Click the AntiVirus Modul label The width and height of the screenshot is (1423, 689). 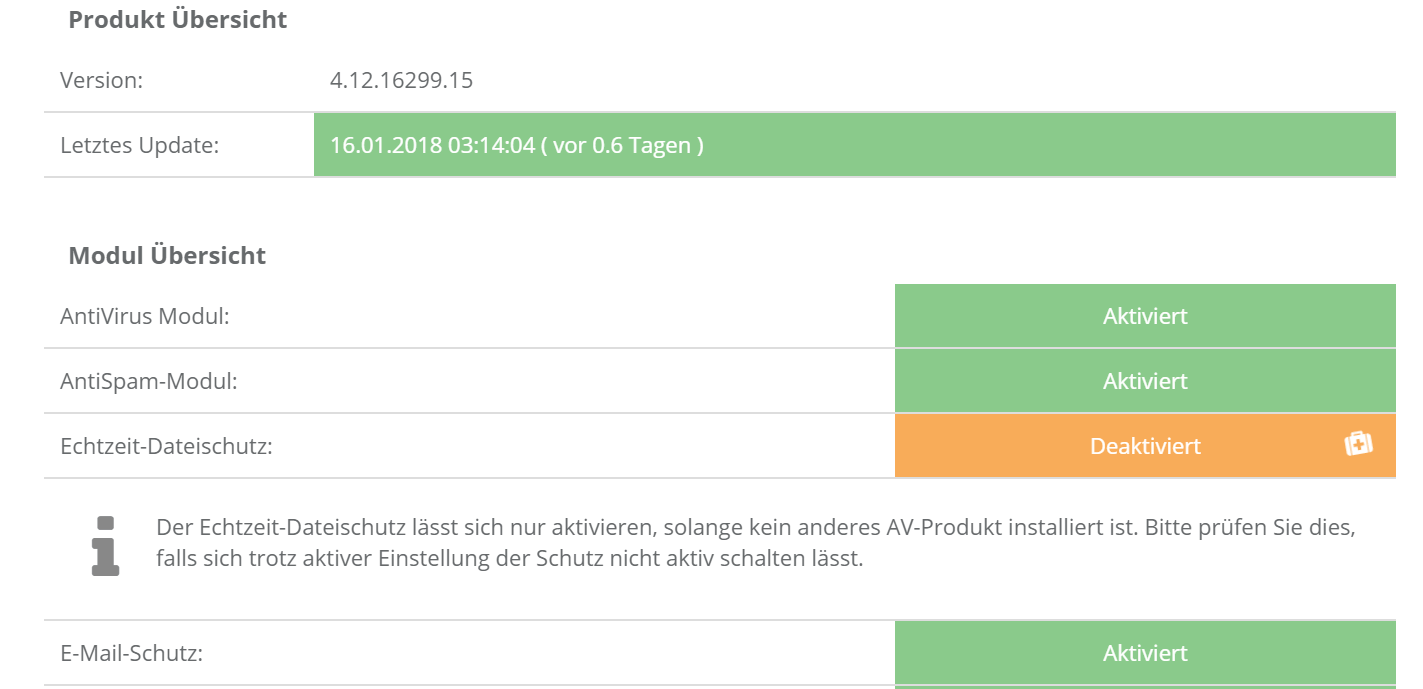[x=145, y=316]
